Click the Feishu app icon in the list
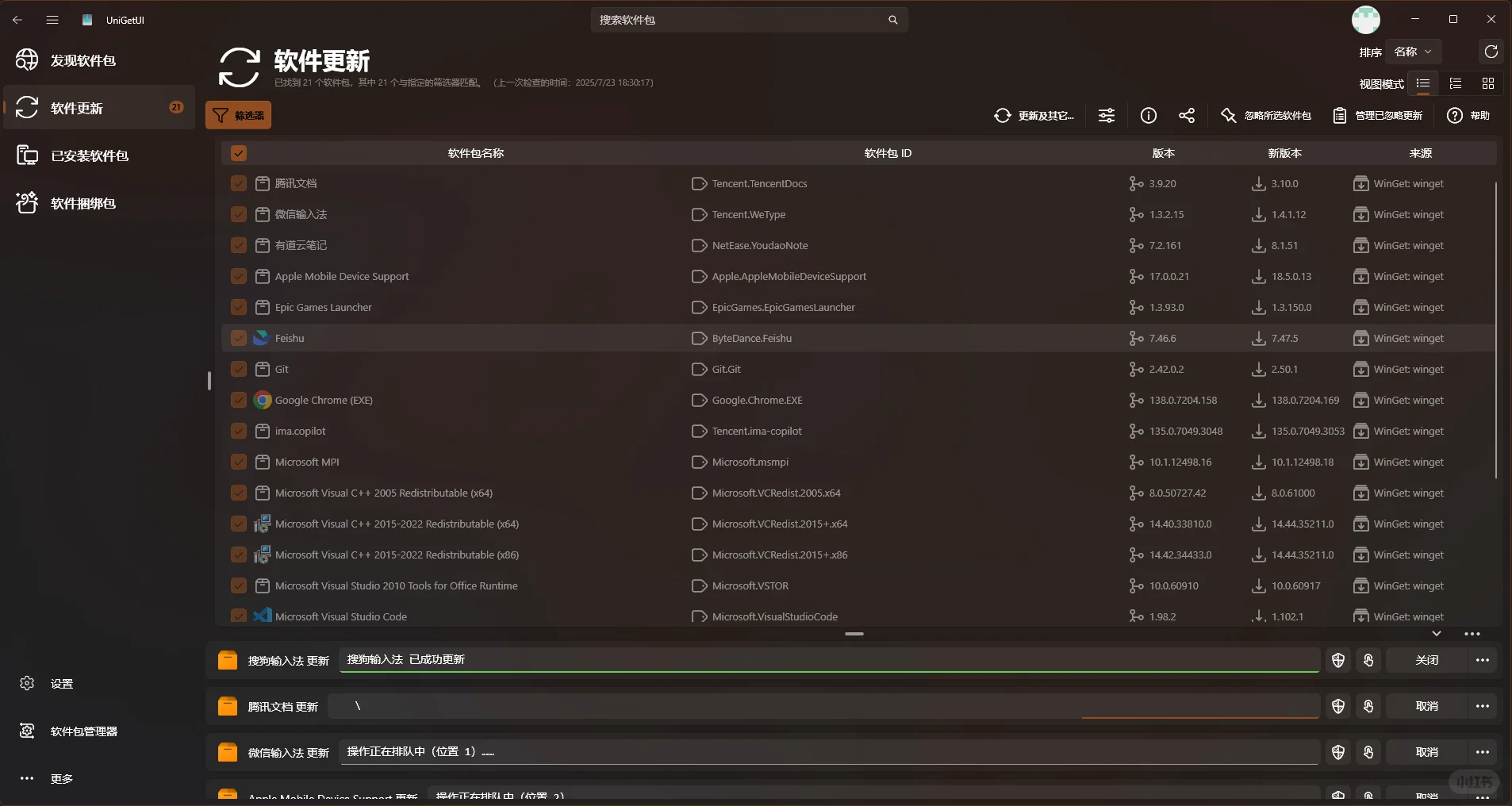Image resolution: width=1512 pixels, height=806 pixels. click(262, 338)
